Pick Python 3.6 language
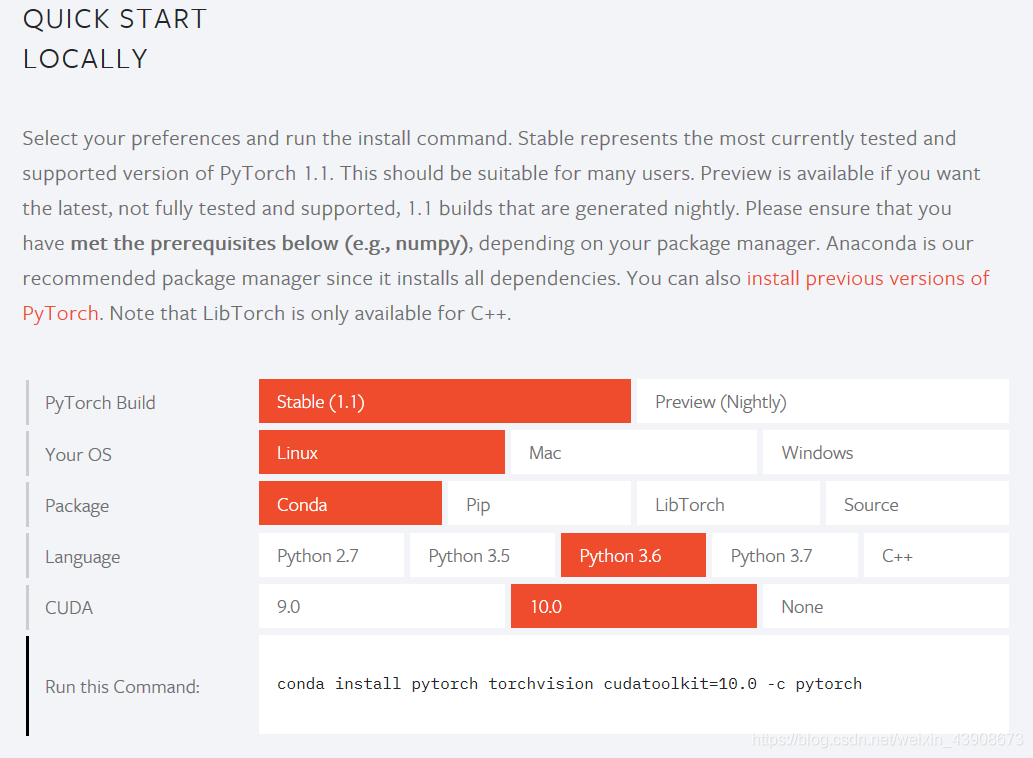The image size is (1033, 758). coord(633,555)
